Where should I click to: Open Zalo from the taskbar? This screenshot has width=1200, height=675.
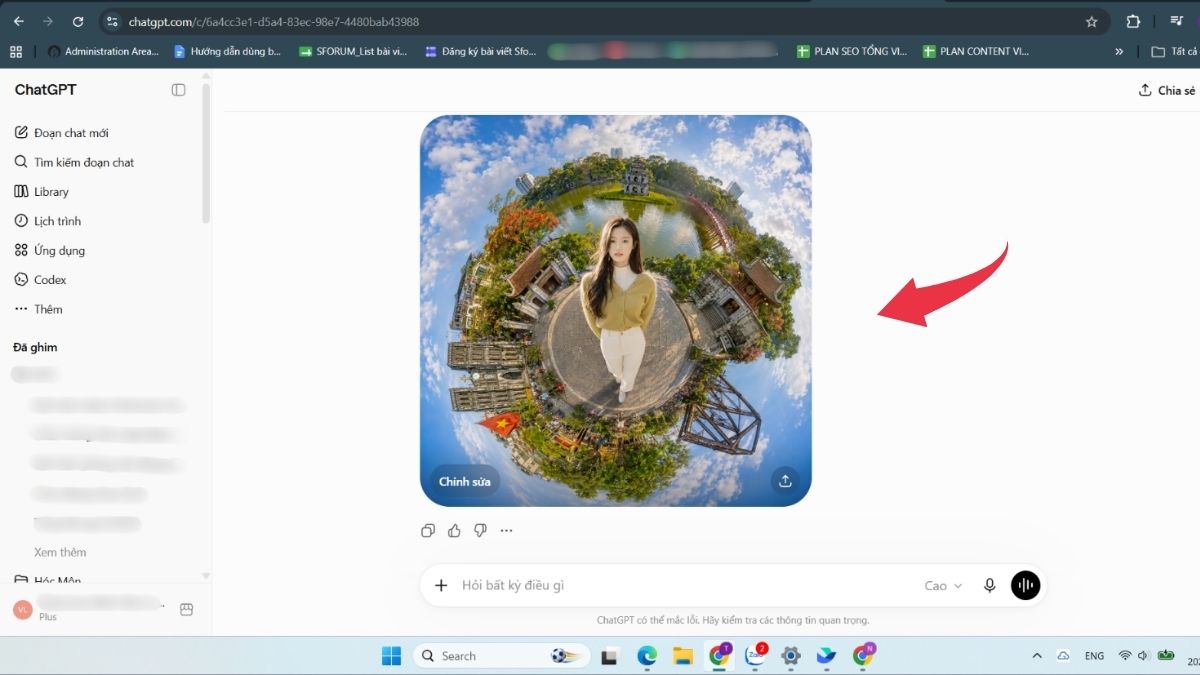click(x=755, y=656)
